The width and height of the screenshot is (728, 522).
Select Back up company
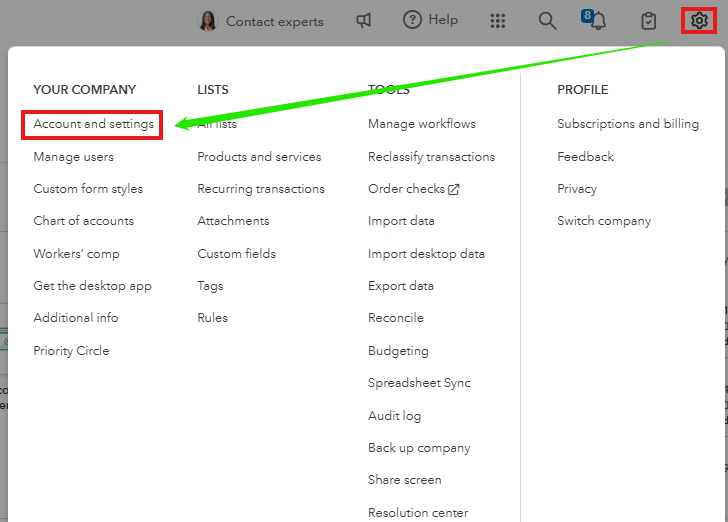419,448
